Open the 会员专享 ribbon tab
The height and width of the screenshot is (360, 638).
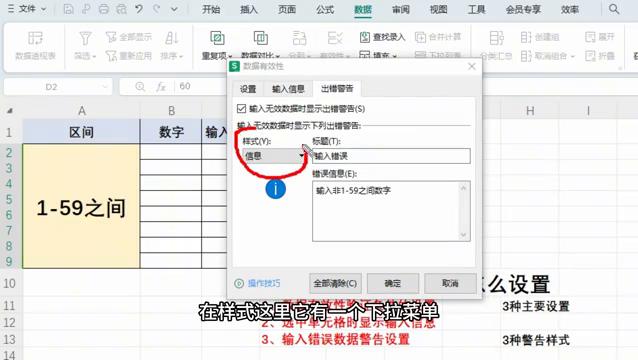[523, 9]
